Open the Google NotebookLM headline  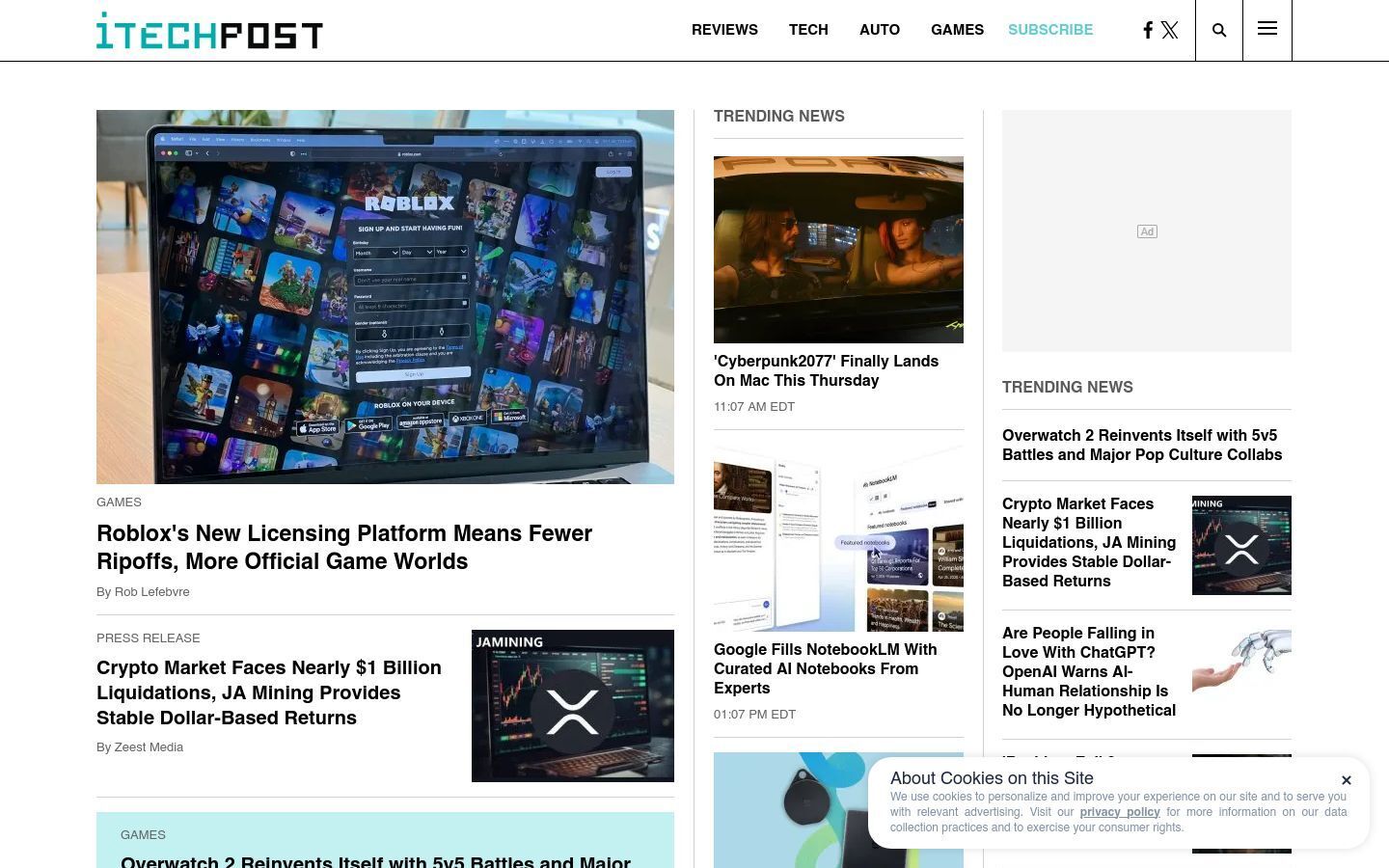pos(826,668)
